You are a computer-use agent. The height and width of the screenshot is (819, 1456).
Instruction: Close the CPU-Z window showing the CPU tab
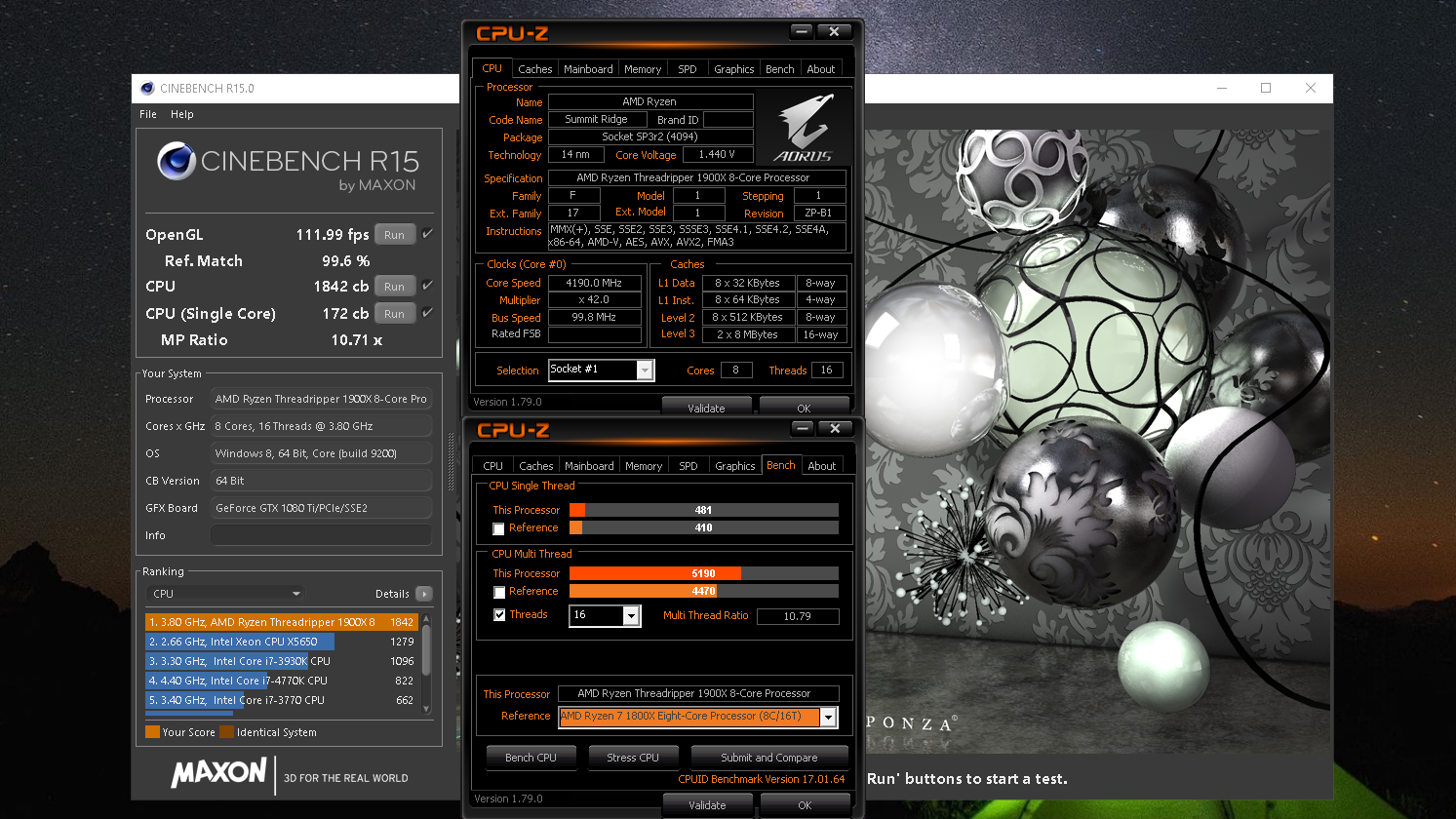(834, 31)
